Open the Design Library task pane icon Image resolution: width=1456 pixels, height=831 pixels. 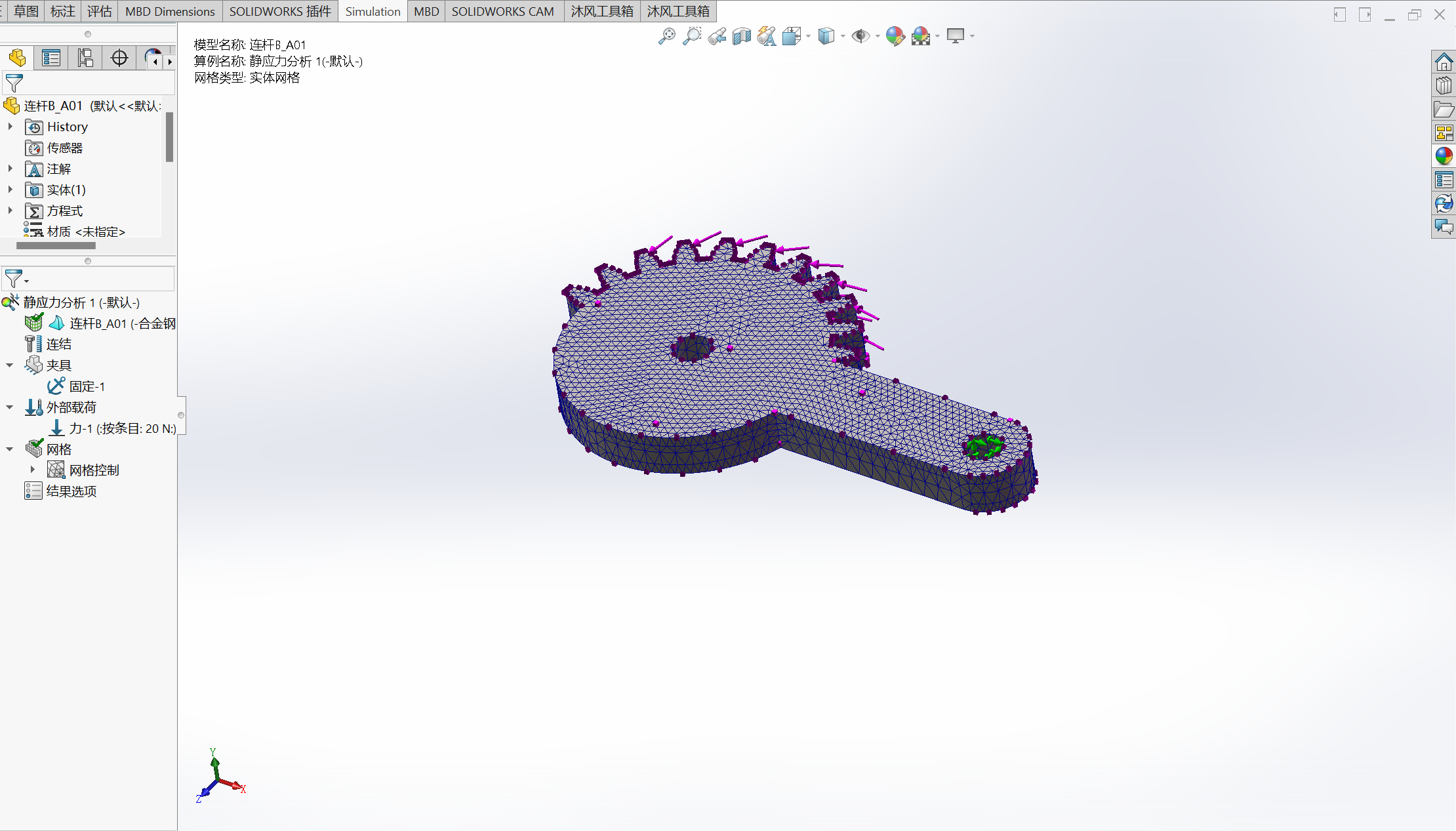pos(1444,86)
